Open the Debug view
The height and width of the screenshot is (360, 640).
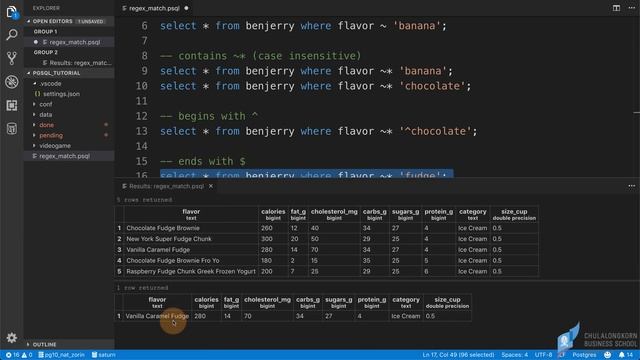point(12,82)
